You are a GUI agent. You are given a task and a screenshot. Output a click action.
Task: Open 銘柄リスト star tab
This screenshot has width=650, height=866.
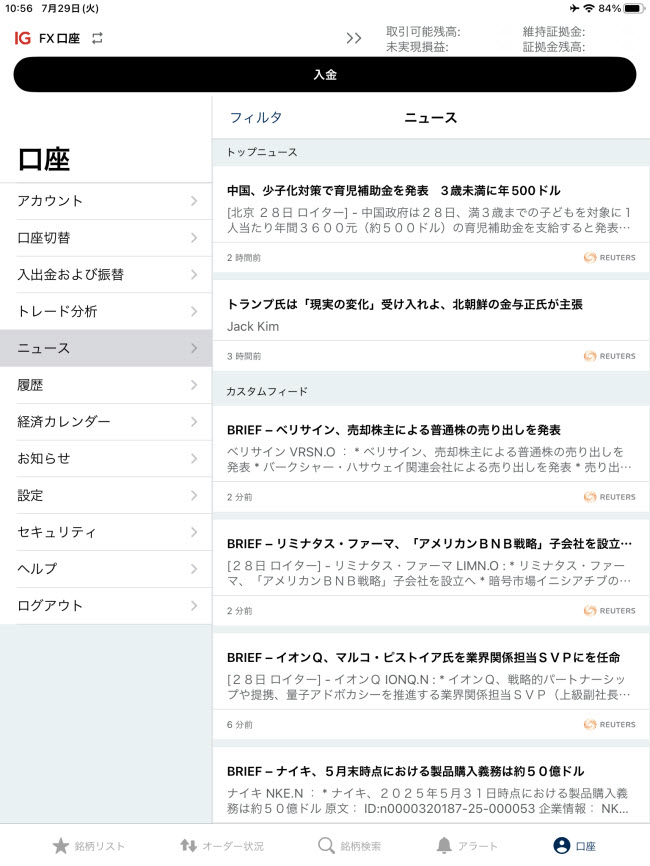pos(88,846)
